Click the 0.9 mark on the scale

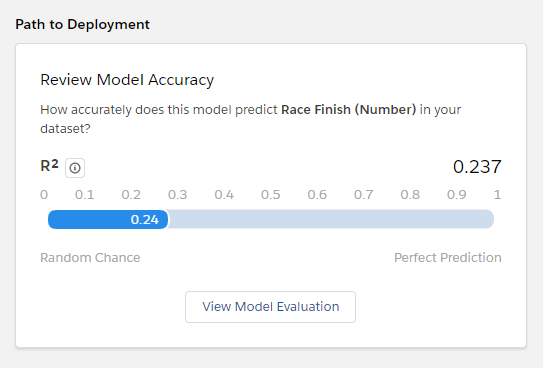456,195
